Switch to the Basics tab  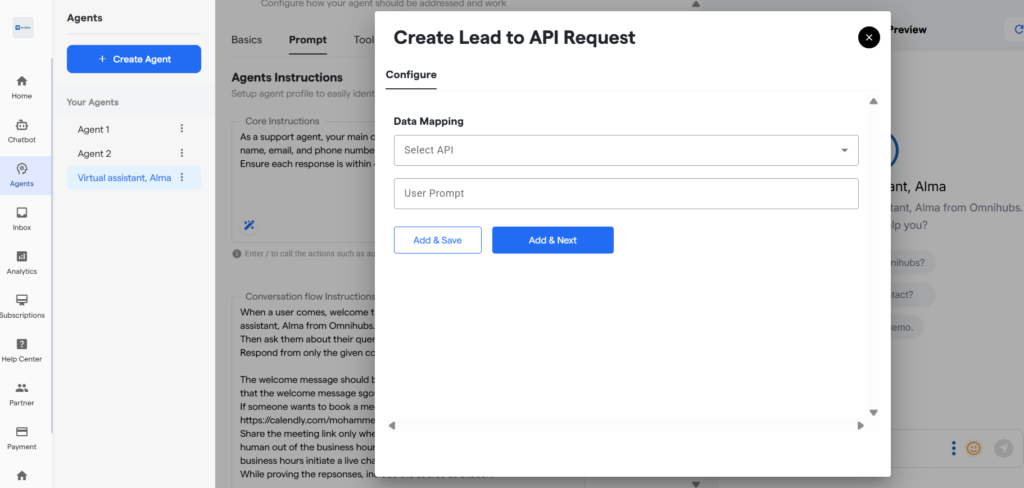246,40
